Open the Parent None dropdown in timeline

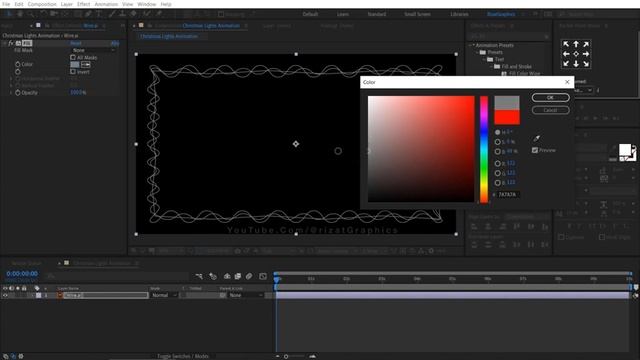coord(245,295)
